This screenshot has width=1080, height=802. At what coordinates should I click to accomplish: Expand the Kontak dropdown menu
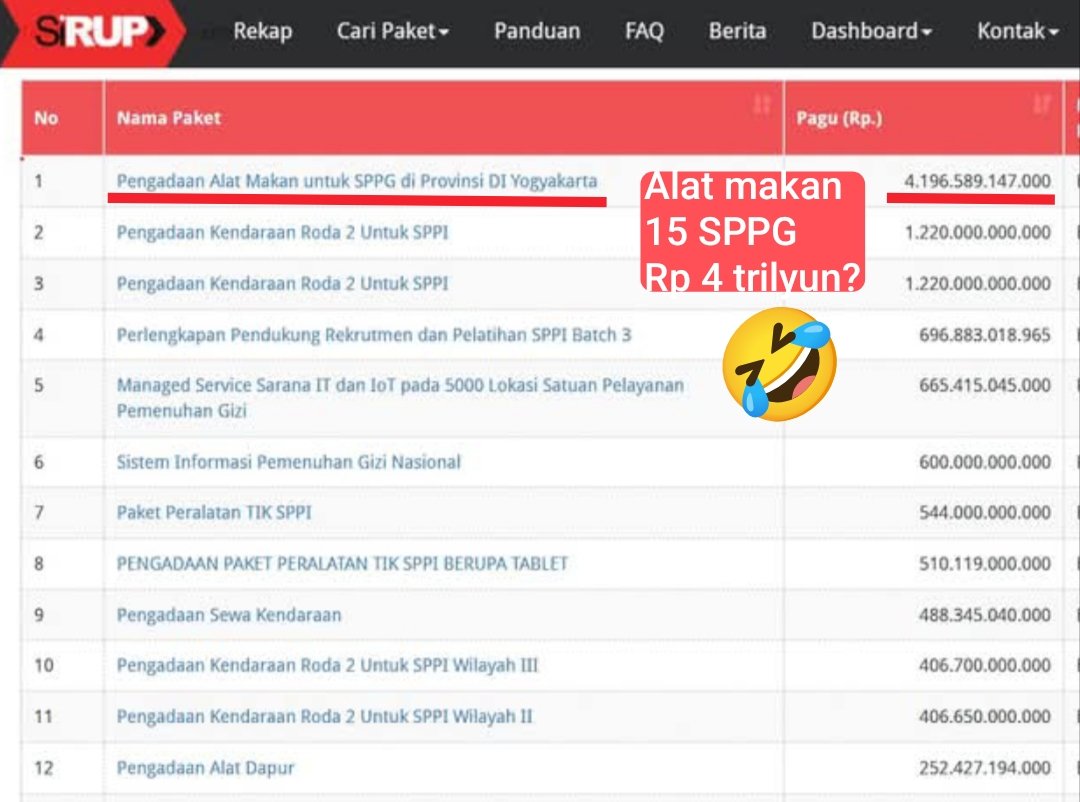pos(1017,31)
